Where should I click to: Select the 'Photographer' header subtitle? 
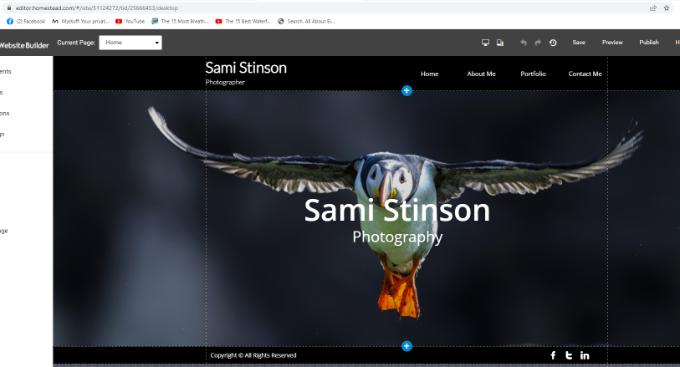pyautogui.click(x=225, y=82)
